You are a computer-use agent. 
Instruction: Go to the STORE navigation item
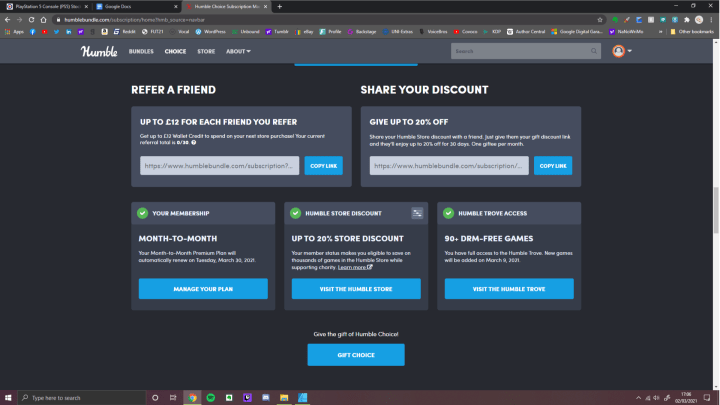click(206, 51)
